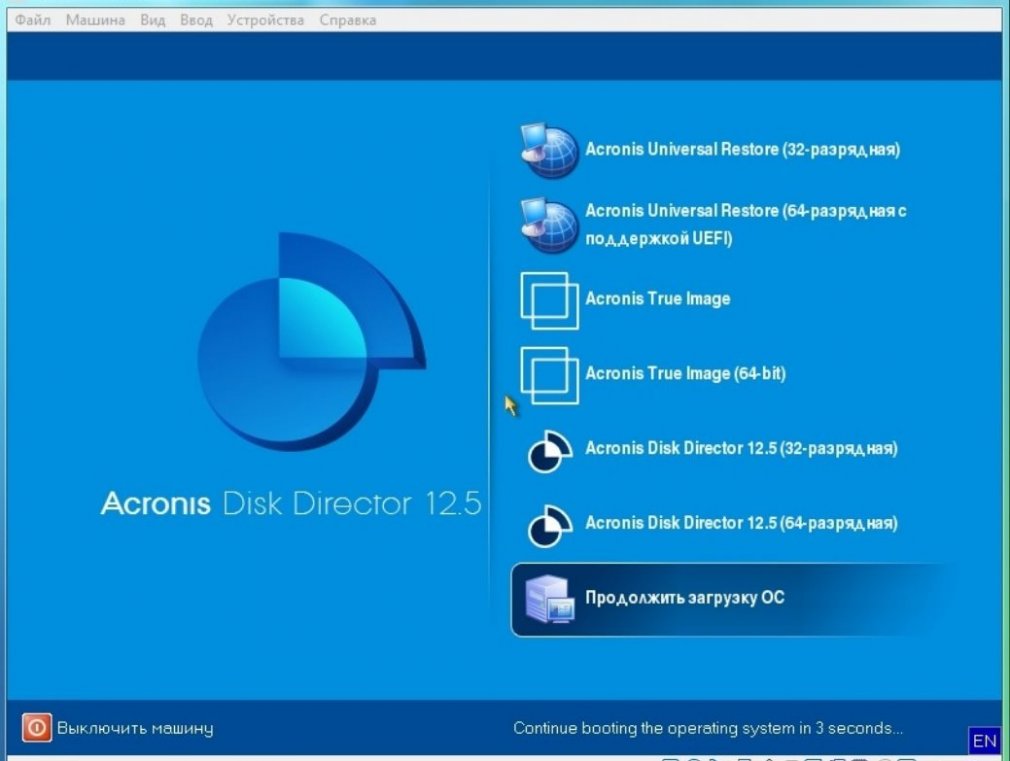Click the Acronis True Image squares icon

pos(549,300)
